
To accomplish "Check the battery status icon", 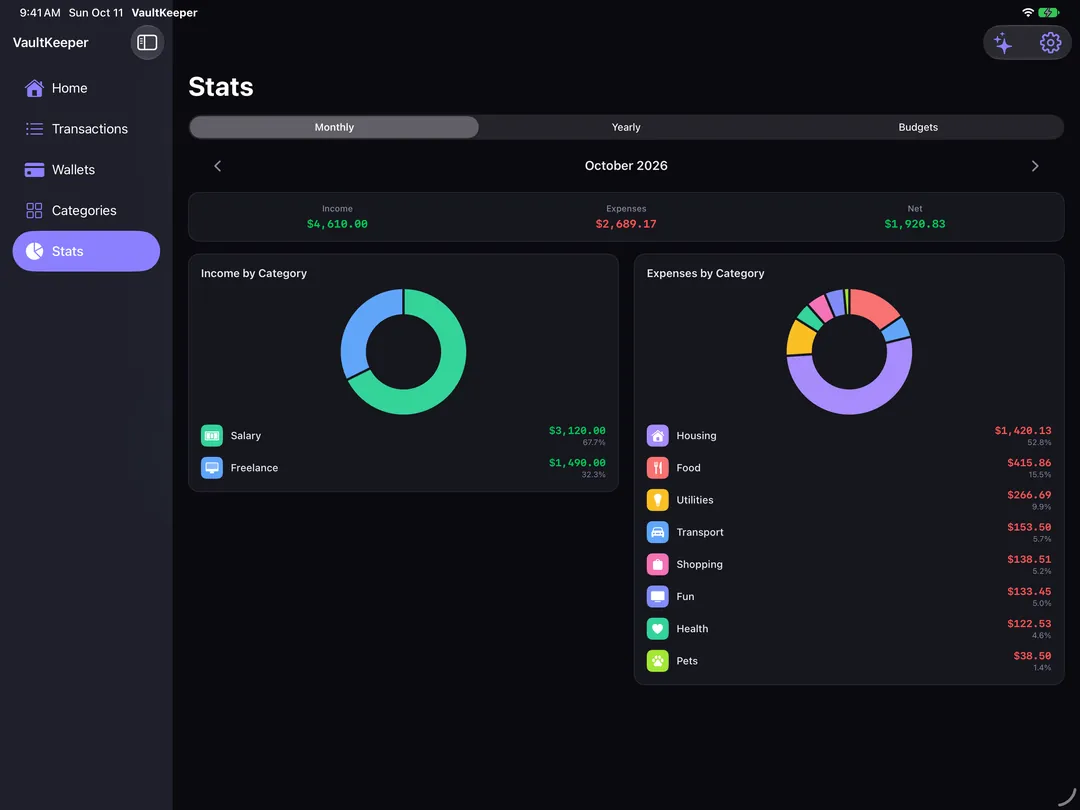I will 1049,12.
